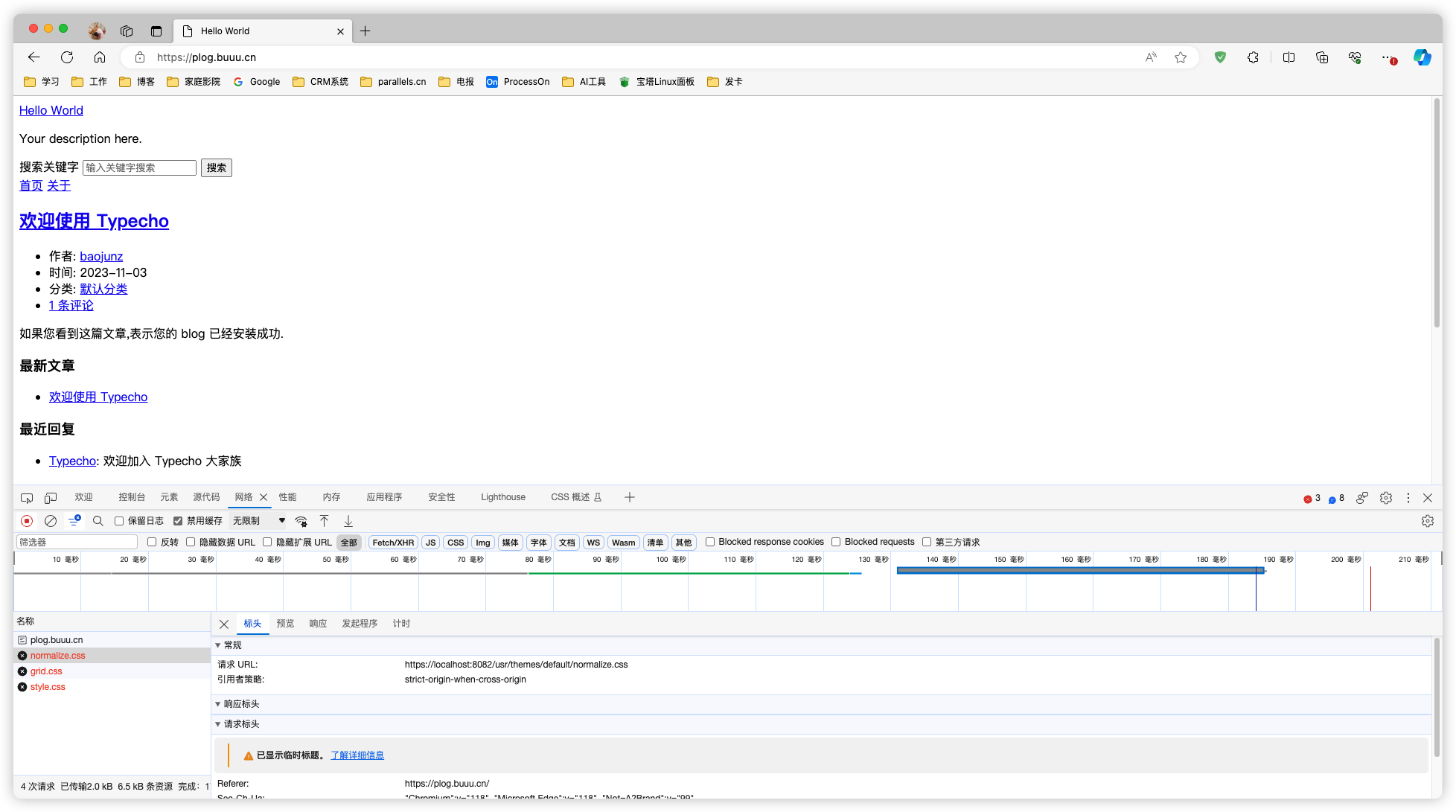Switch to the 控制台 DevTools tab
The image size is (1456, 812).
132,497
